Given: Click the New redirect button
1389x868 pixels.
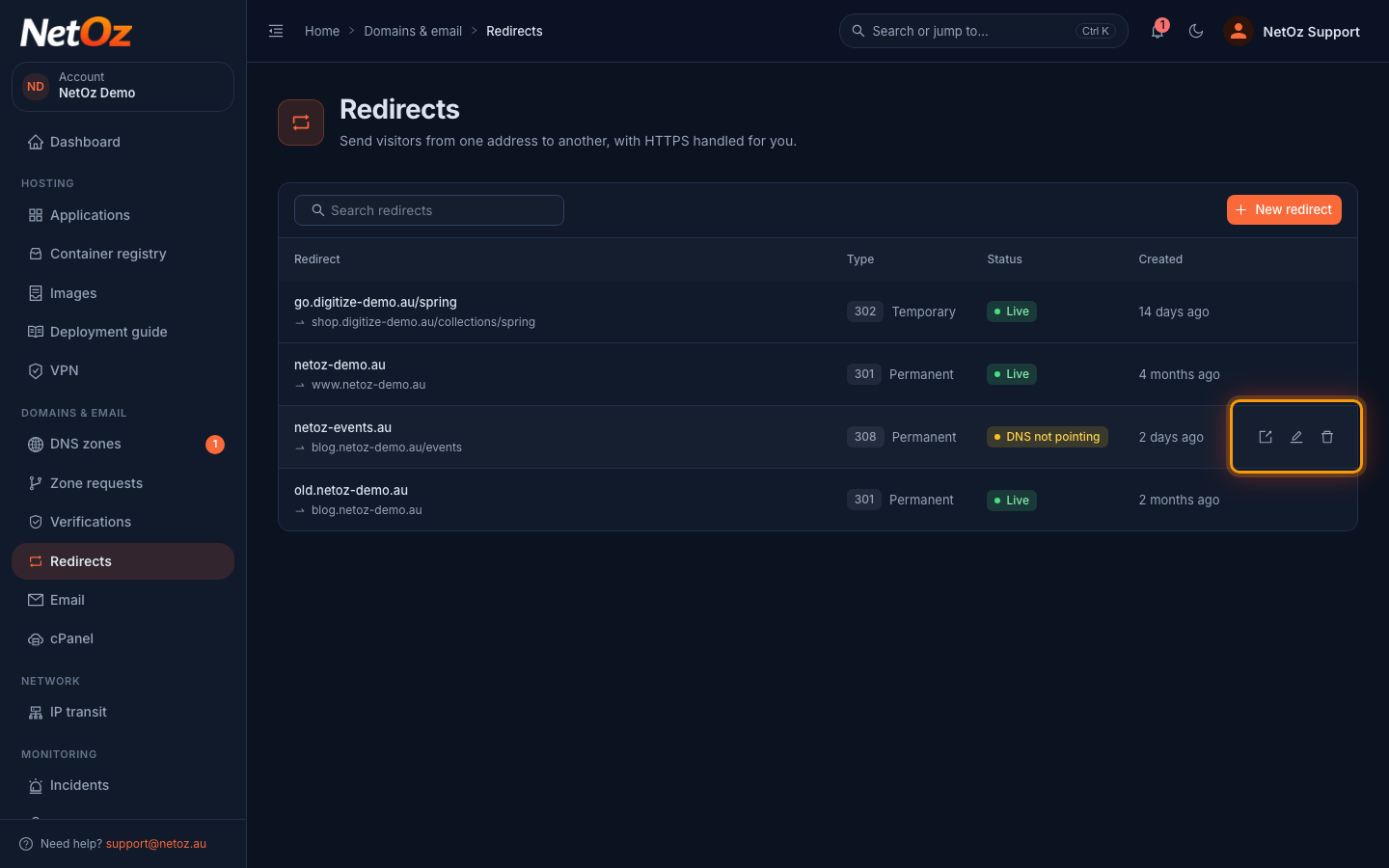Looking at the screenshot, I should tap(1284, 209).
